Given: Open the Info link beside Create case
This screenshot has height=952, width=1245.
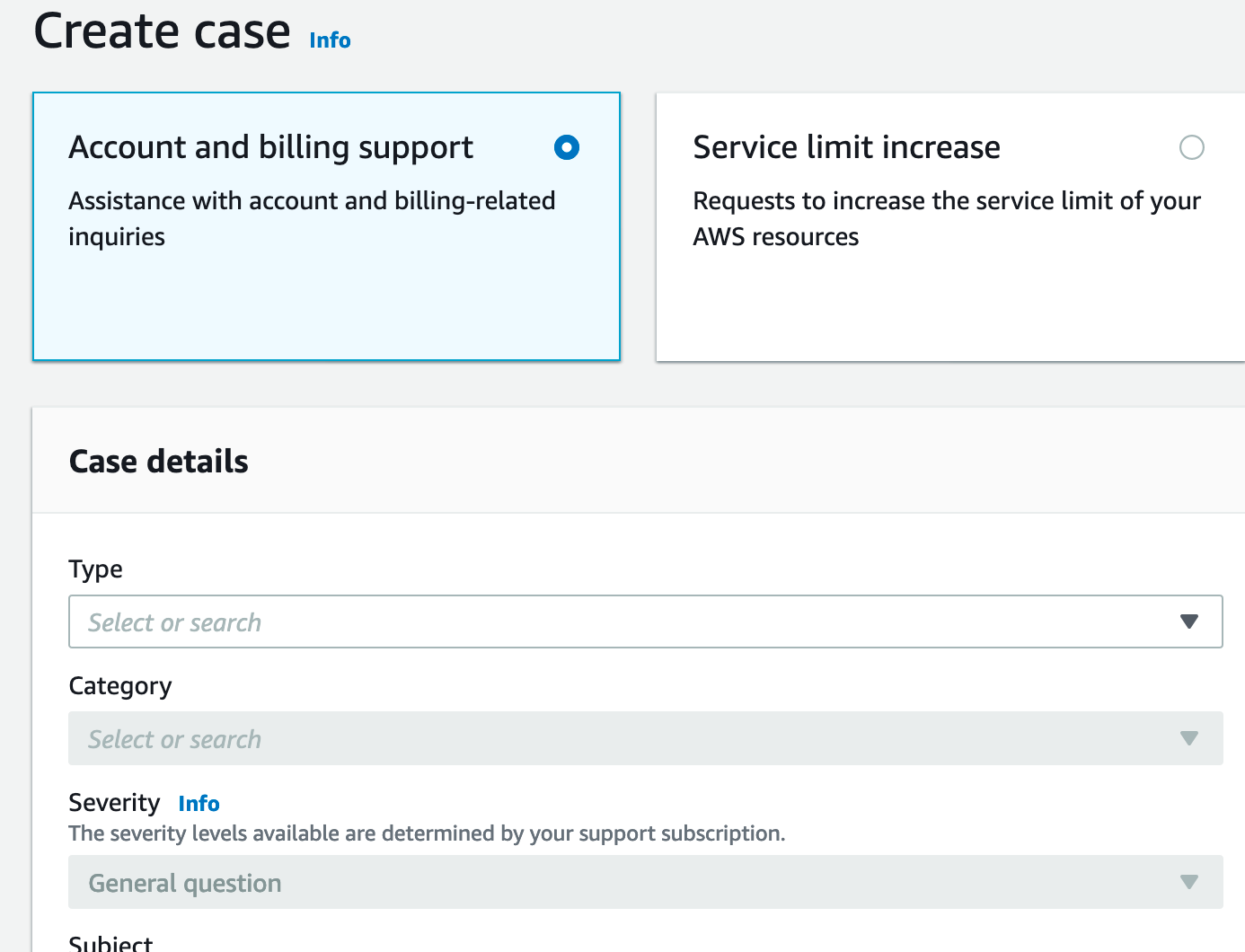Looking at the screenshot, I should click(330, 40).
